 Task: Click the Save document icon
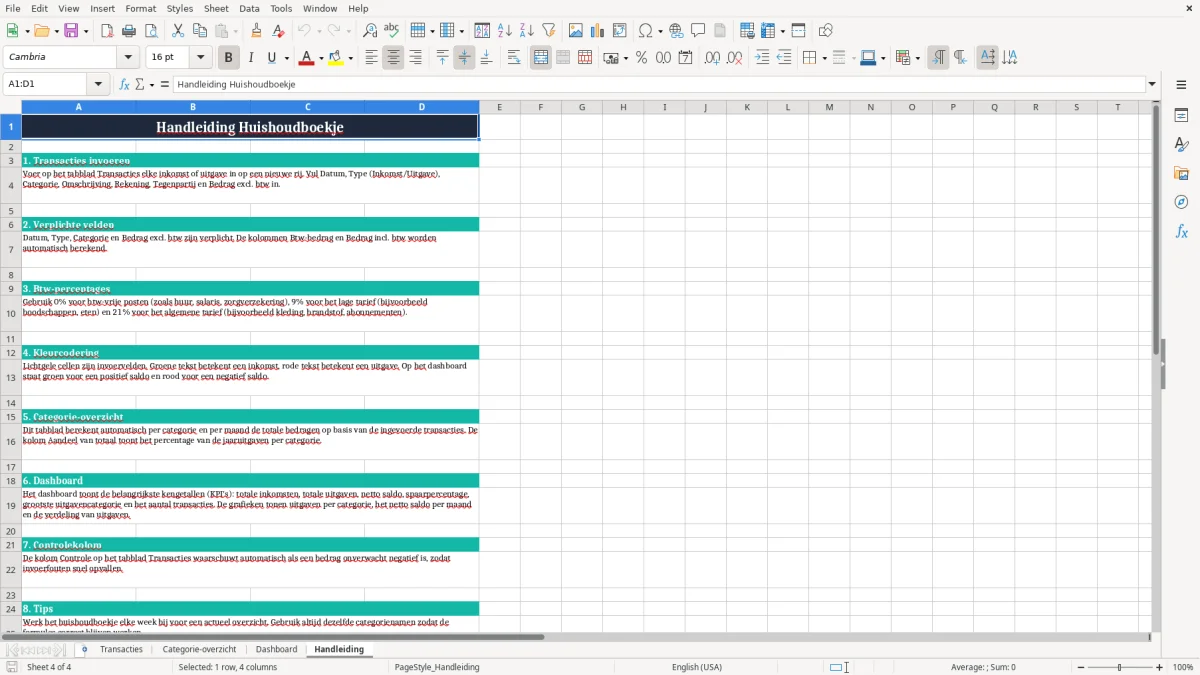(71, 31)
